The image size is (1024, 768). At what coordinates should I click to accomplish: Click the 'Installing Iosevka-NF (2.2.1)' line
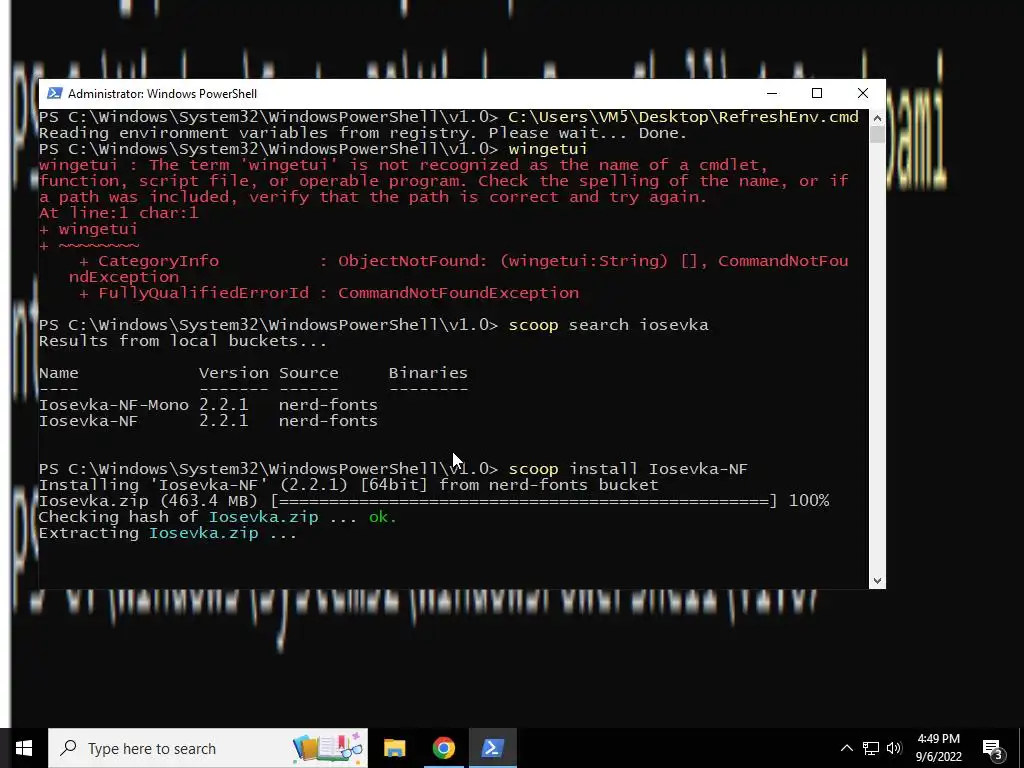(349, 485)
